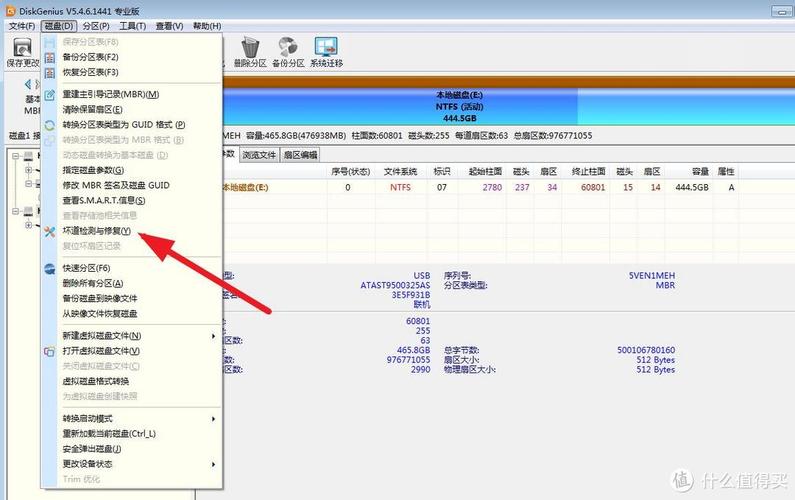Switch to the 浏览文件 tab
This screenshot has width=795, height=500.
tap(259, 155)
